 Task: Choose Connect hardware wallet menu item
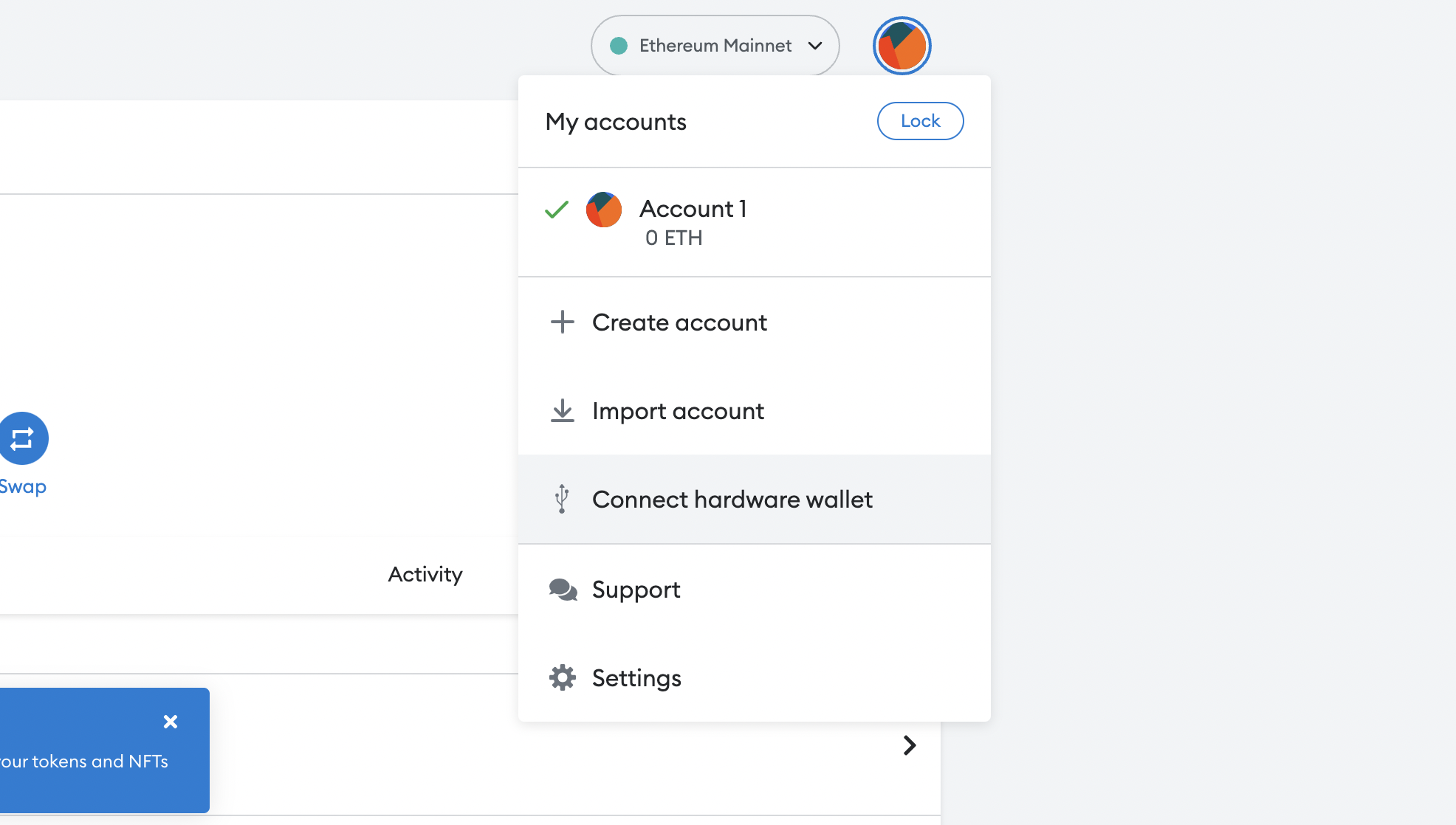click(x=732, y=500)
